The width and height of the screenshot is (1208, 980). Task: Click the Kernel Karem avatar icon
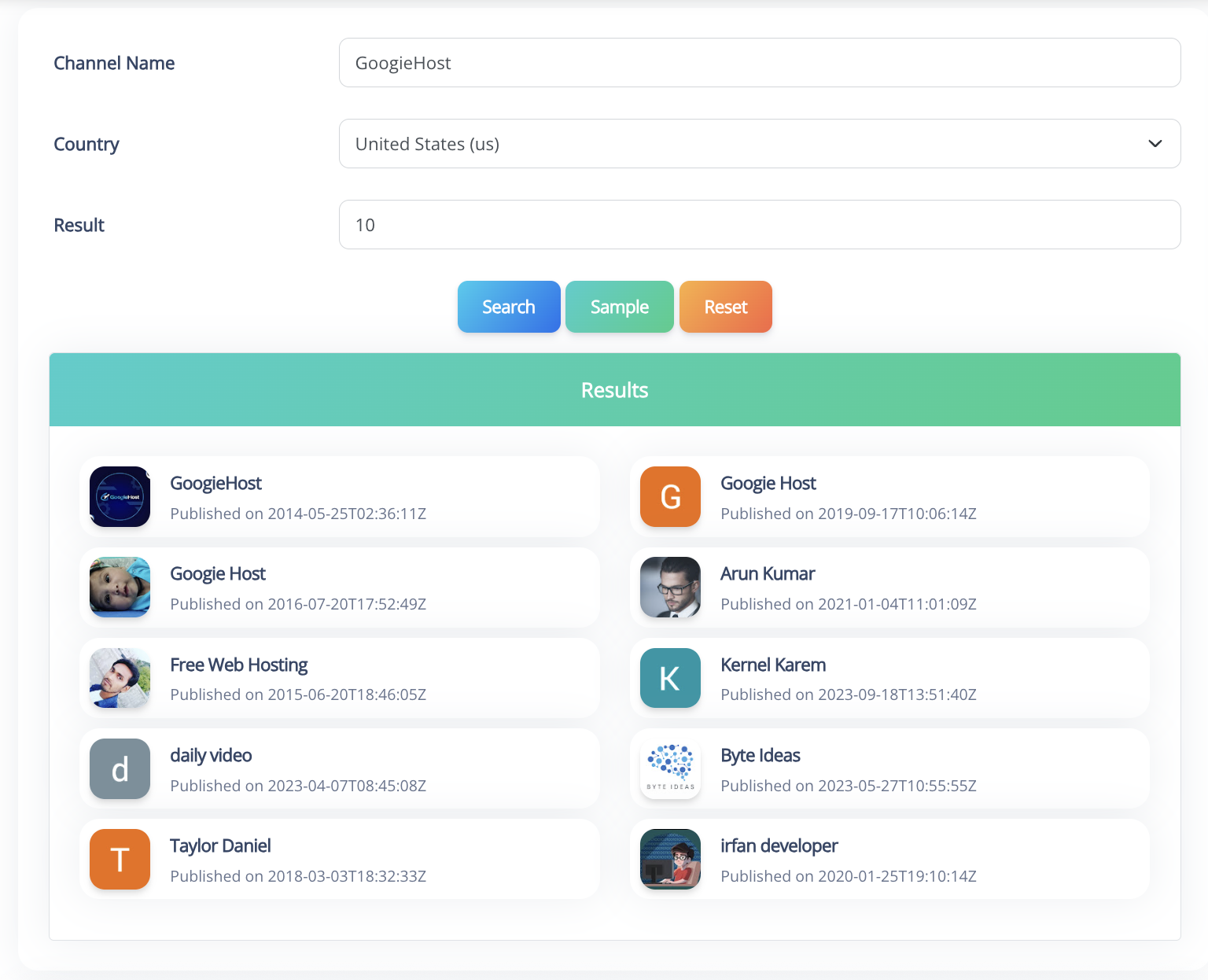click(x=670, y=678)
